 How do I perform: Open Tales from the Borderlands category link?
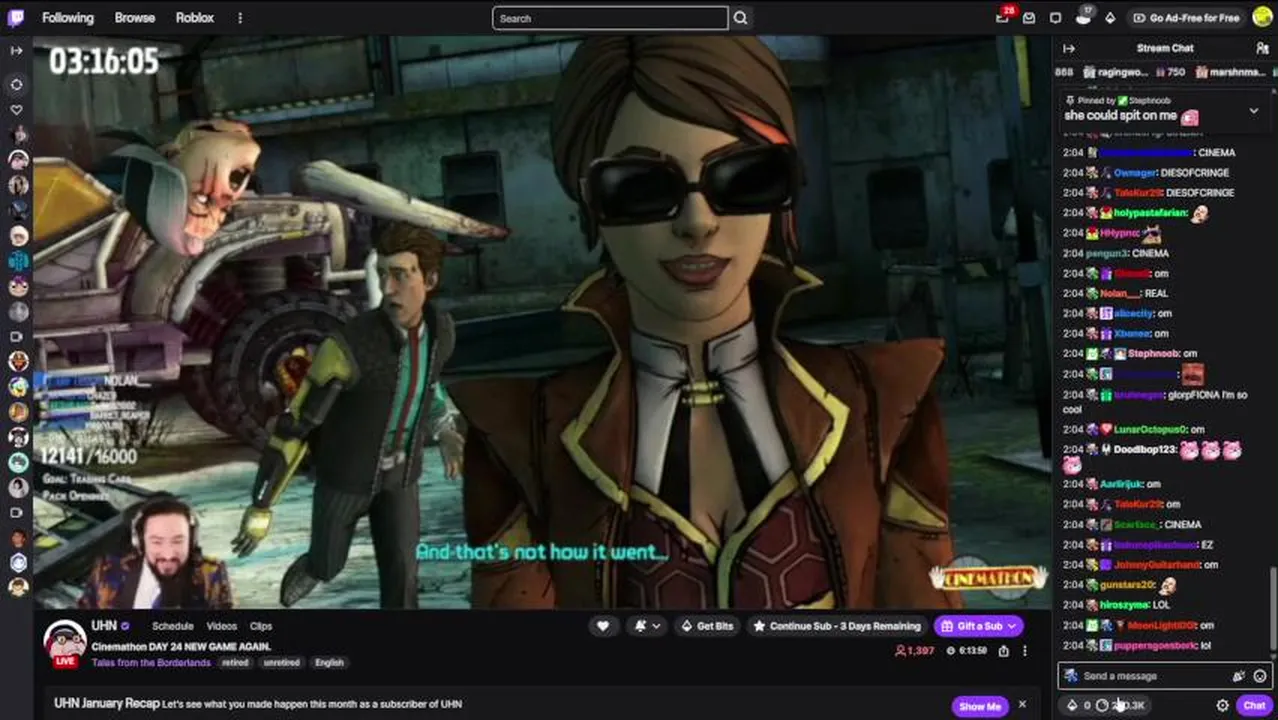151,662
